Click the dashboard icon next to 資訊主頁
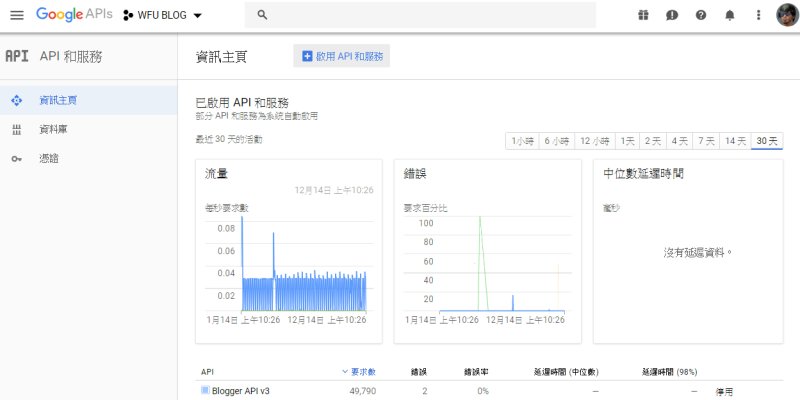 (16, 101)
